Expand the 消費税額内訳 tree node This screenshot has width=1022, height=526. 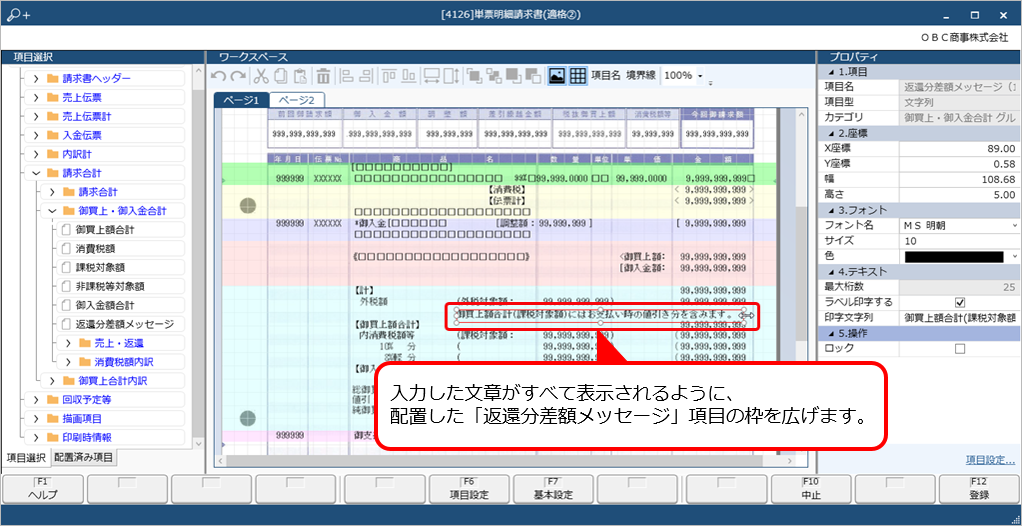(67, 362)
